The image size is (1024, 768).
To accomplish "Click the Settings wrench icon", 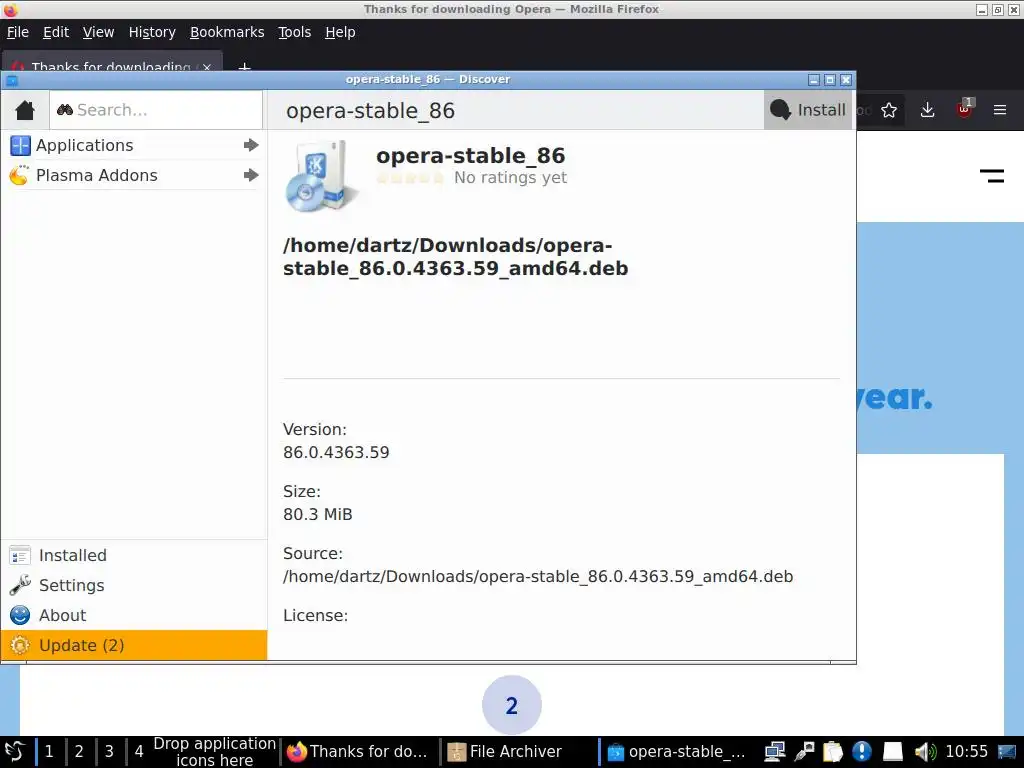I will pyautogui.click(x=20, y=585).
